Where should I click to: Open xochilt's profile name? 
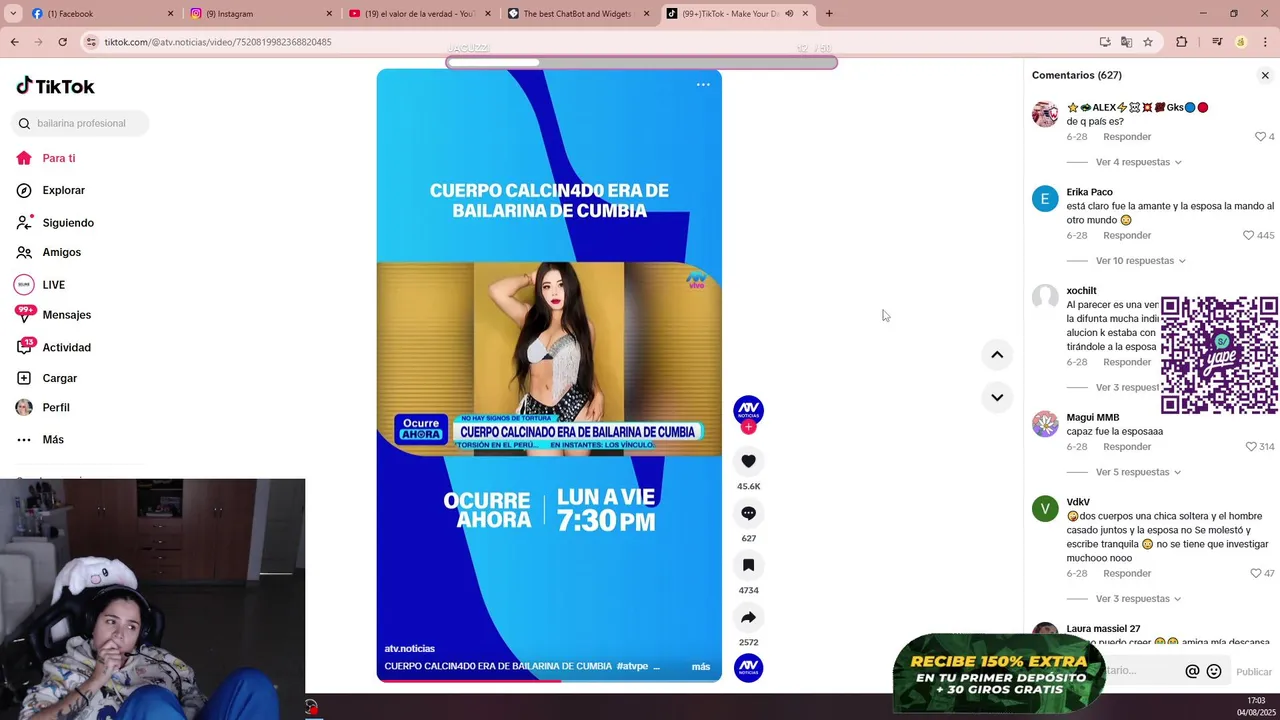(1081, 291)
